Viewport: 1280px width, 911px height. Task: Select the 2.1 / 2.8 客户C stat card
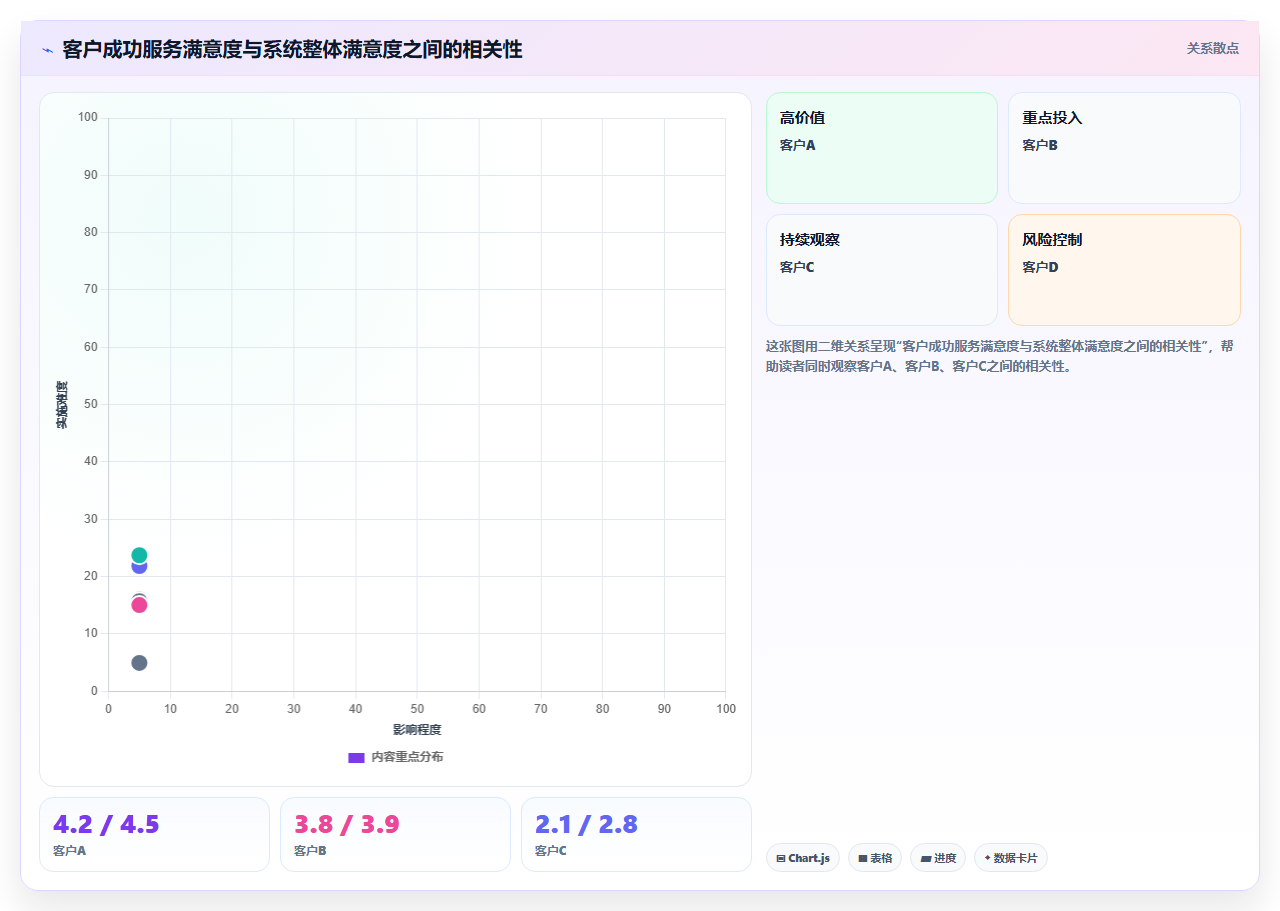coord(636,834)
